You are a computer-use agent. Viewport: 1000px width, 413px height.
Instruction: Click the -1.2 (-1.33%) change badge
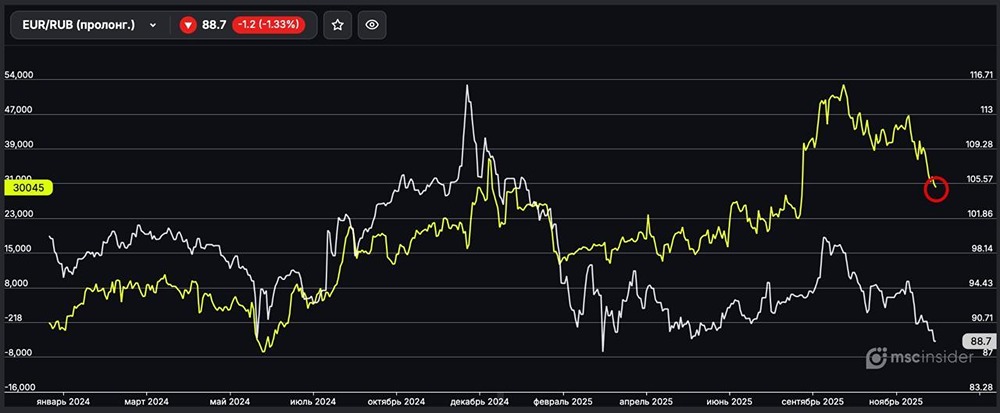pyautogui.click(x=269, y=25)
